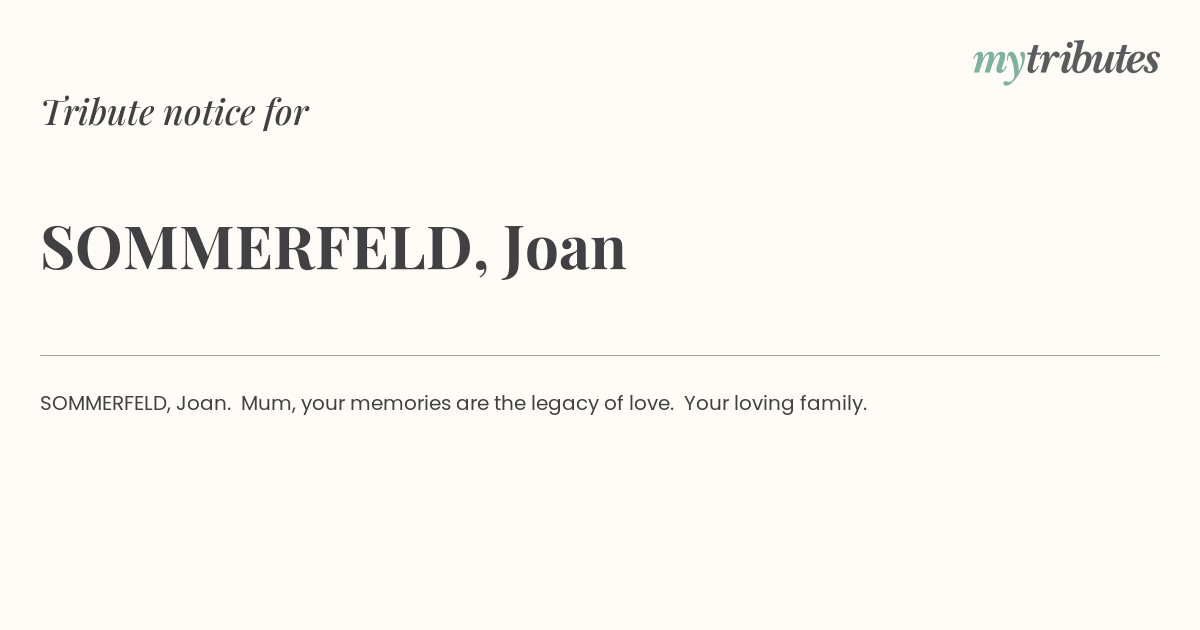Screen dimensions: 1200x630
Task: Click "Your loving family." signature text
Action: click(x=776, y=404)
